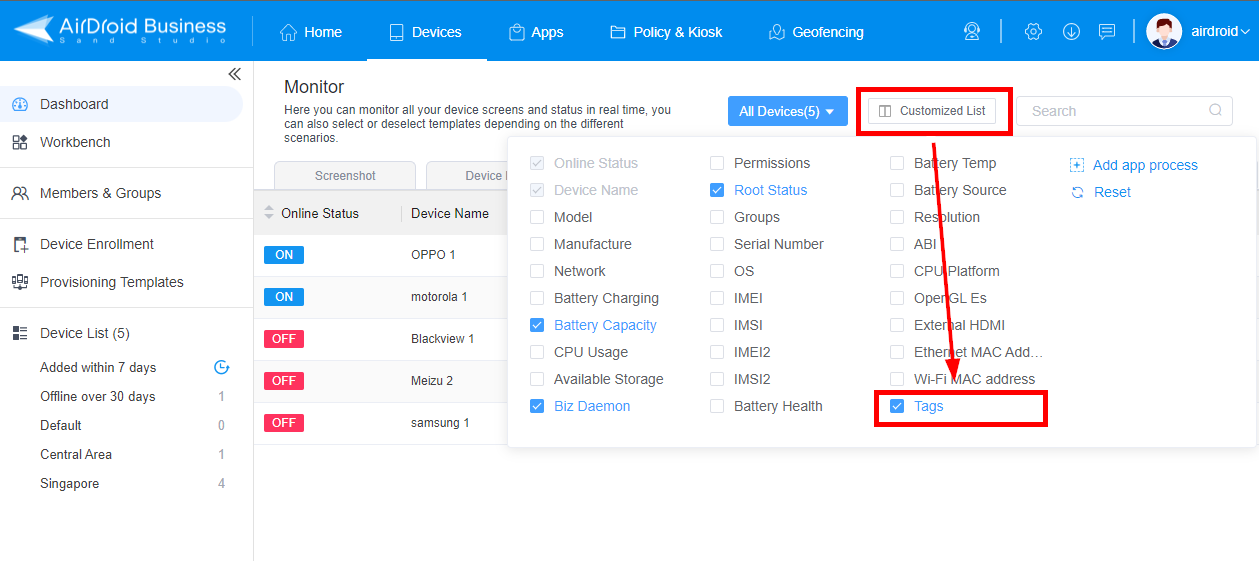Select the Default device group
1259x561 pixels.
click(61, 425)
